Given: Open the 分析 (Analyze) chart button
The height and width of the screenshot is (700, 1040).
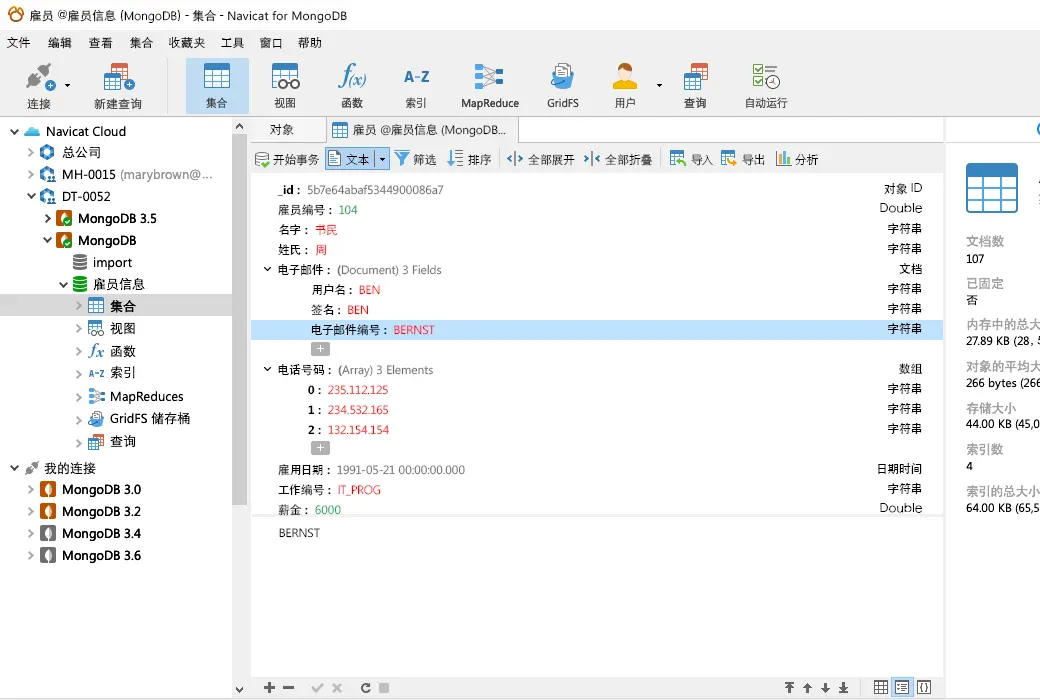Looking at the screenshot, I should pyautogui.click(x=797, y=159).
